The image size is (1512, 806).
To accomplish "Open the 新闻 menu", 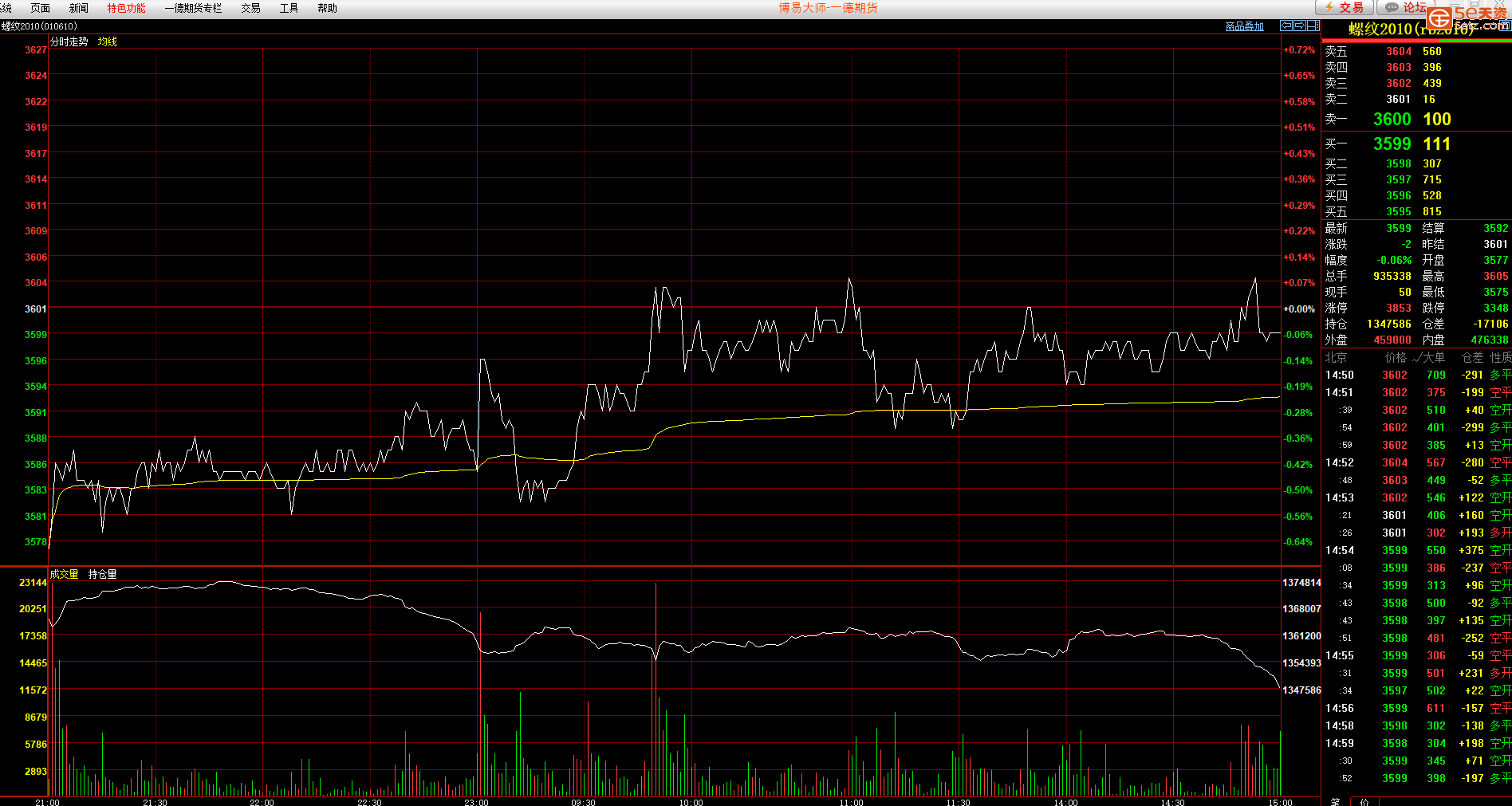I will 78,8.
